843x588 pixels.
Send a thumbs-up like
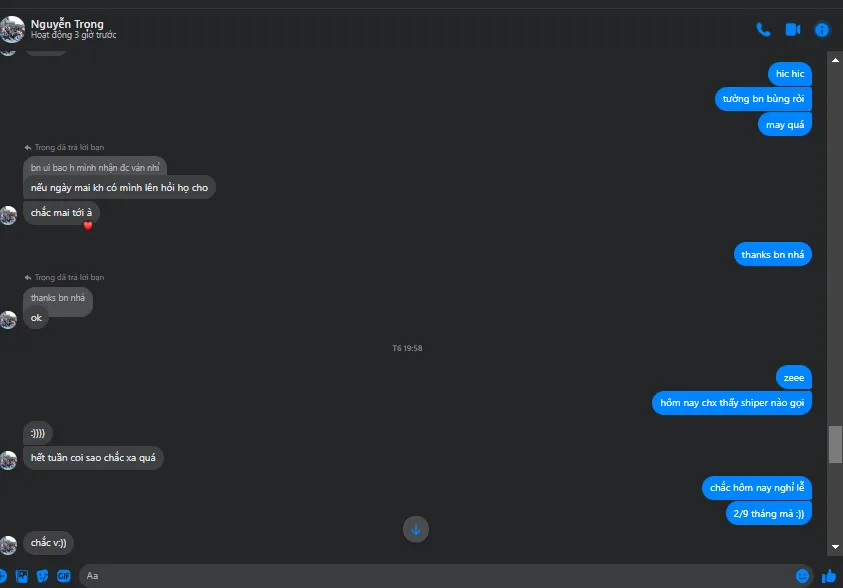click(x=829, y=576)
